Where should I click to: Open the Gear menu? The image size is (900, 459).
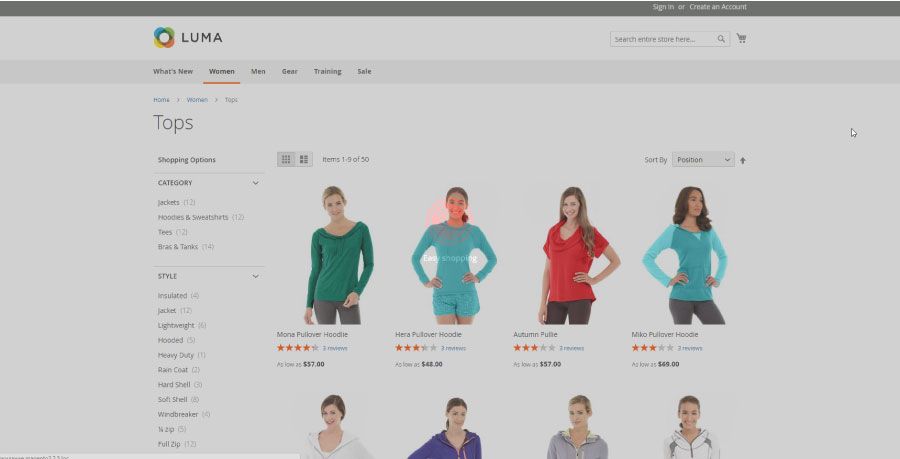pos(289,72)
